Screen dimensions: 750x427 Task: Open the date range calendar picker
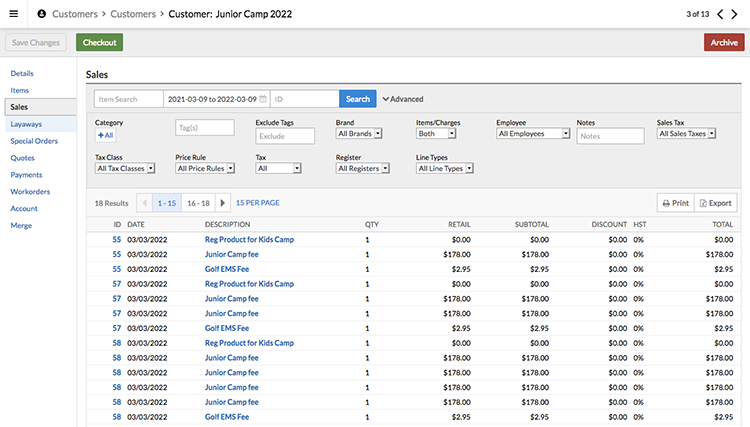click(x=263, y=99)
